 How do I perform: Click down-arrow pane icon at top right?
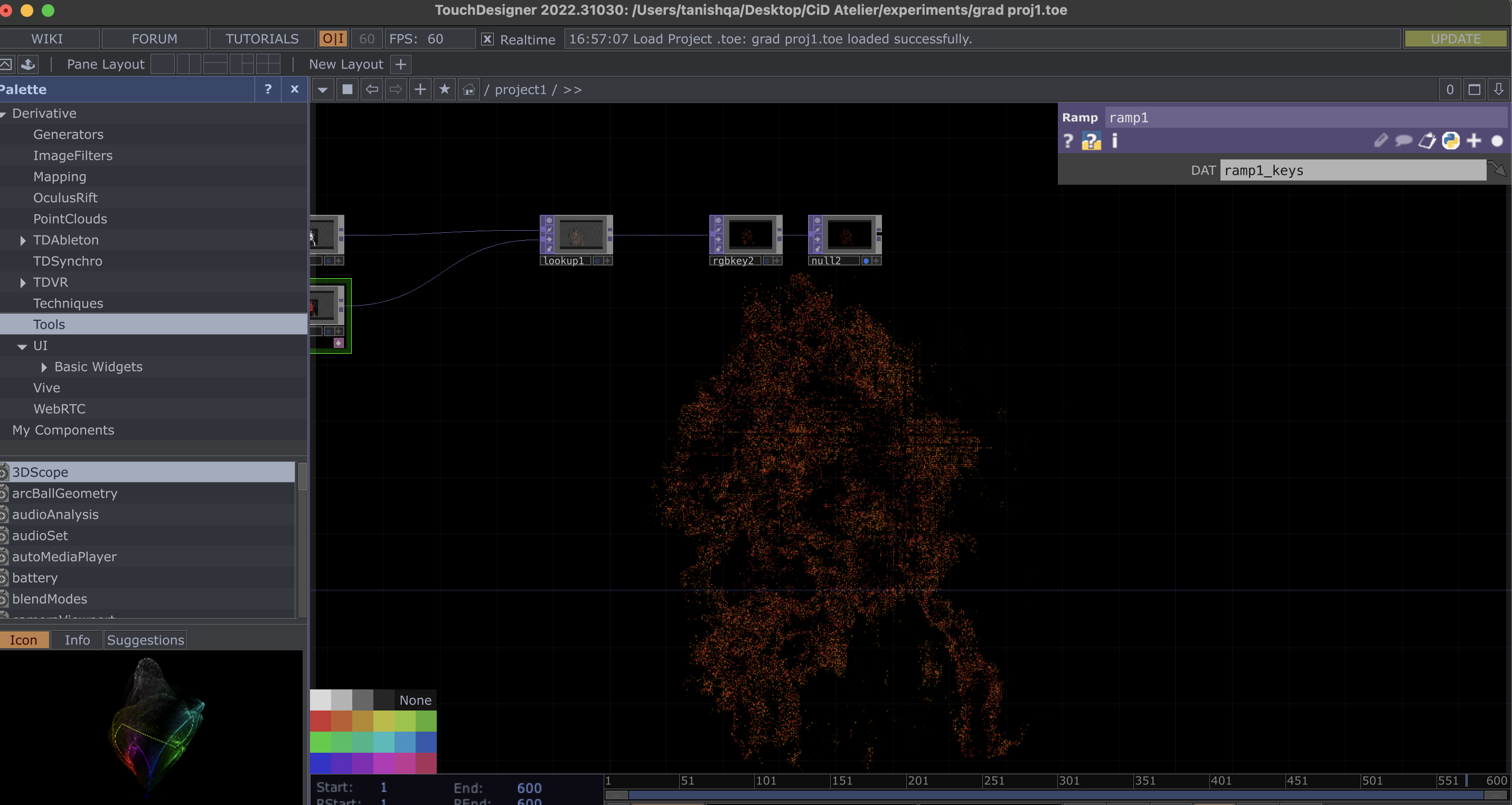click(x=1498, y=90)
